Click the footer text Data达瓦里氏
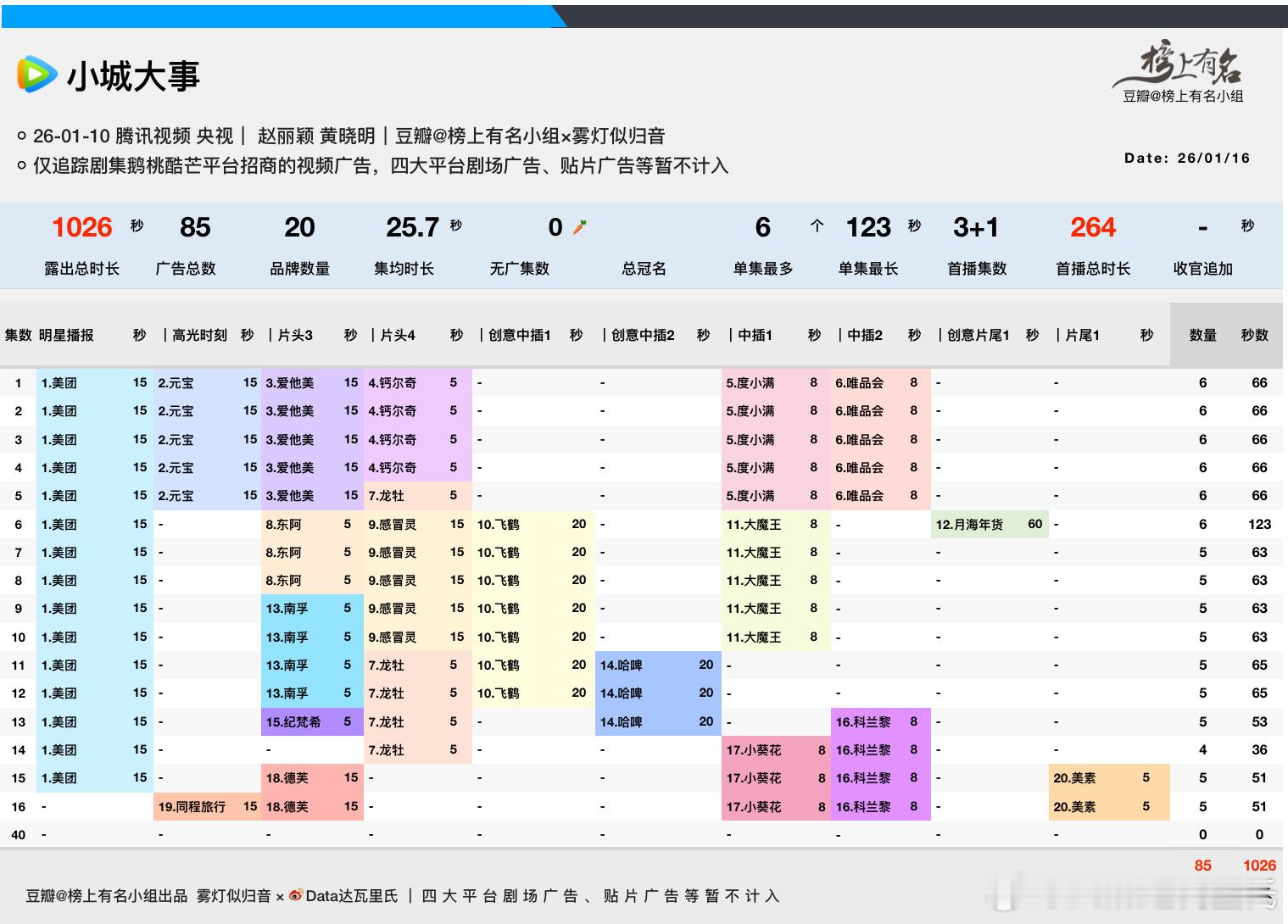 coord(351,896)
